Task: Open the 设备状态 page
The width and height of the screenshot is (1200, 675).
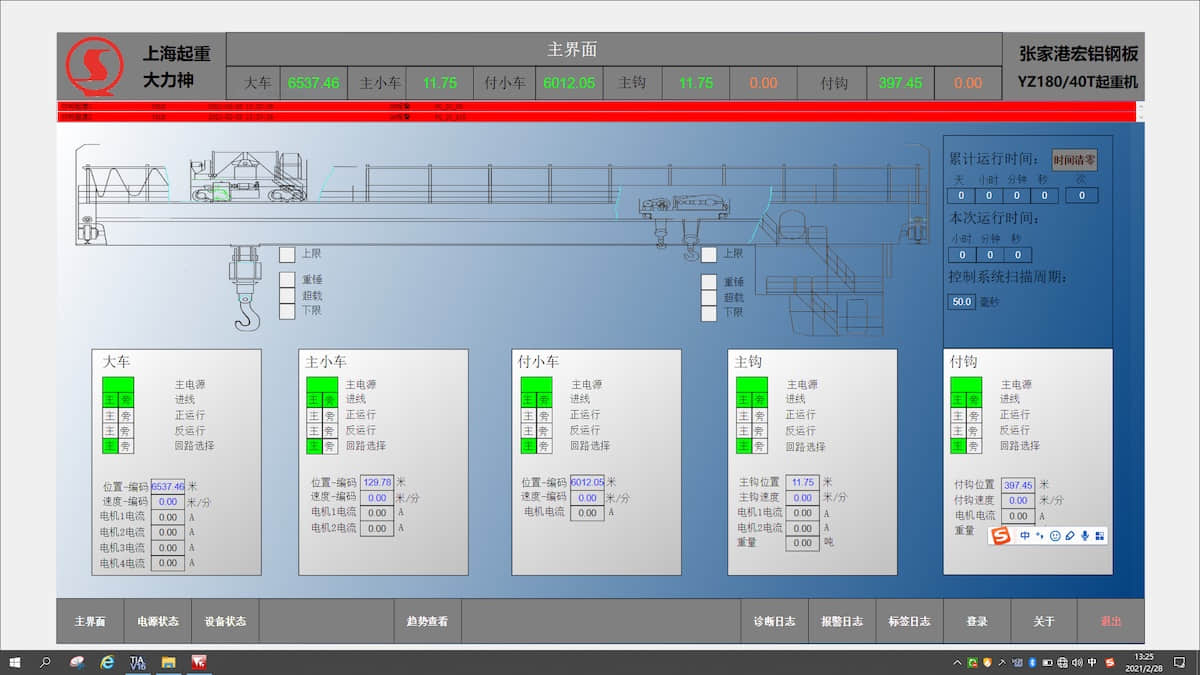Action: point(225,621)
